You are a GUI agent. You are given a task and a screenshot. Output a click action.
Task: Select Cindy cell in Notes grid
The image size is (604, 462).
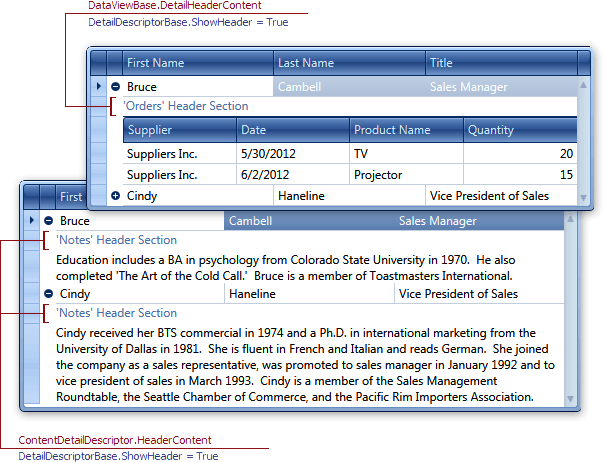point(139,294)
